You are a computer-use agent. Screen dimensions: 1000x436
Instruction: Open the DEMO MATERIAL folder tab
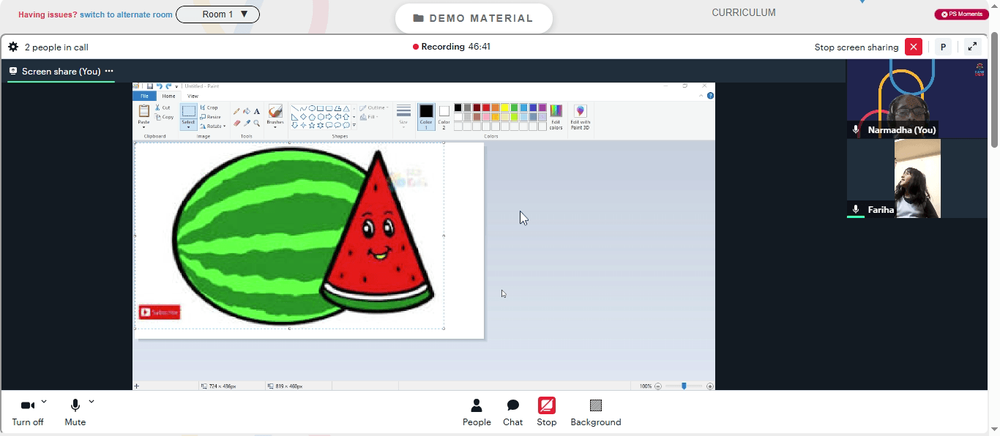473,18
